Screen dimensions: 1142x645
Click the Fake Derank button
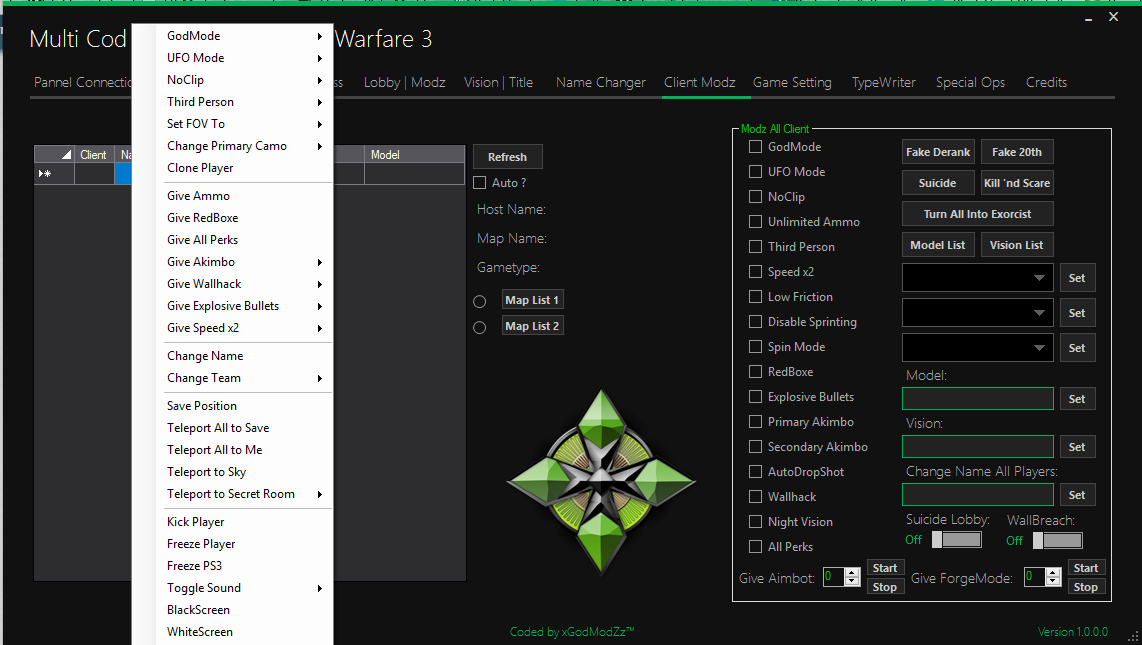[x=938, y=151]
